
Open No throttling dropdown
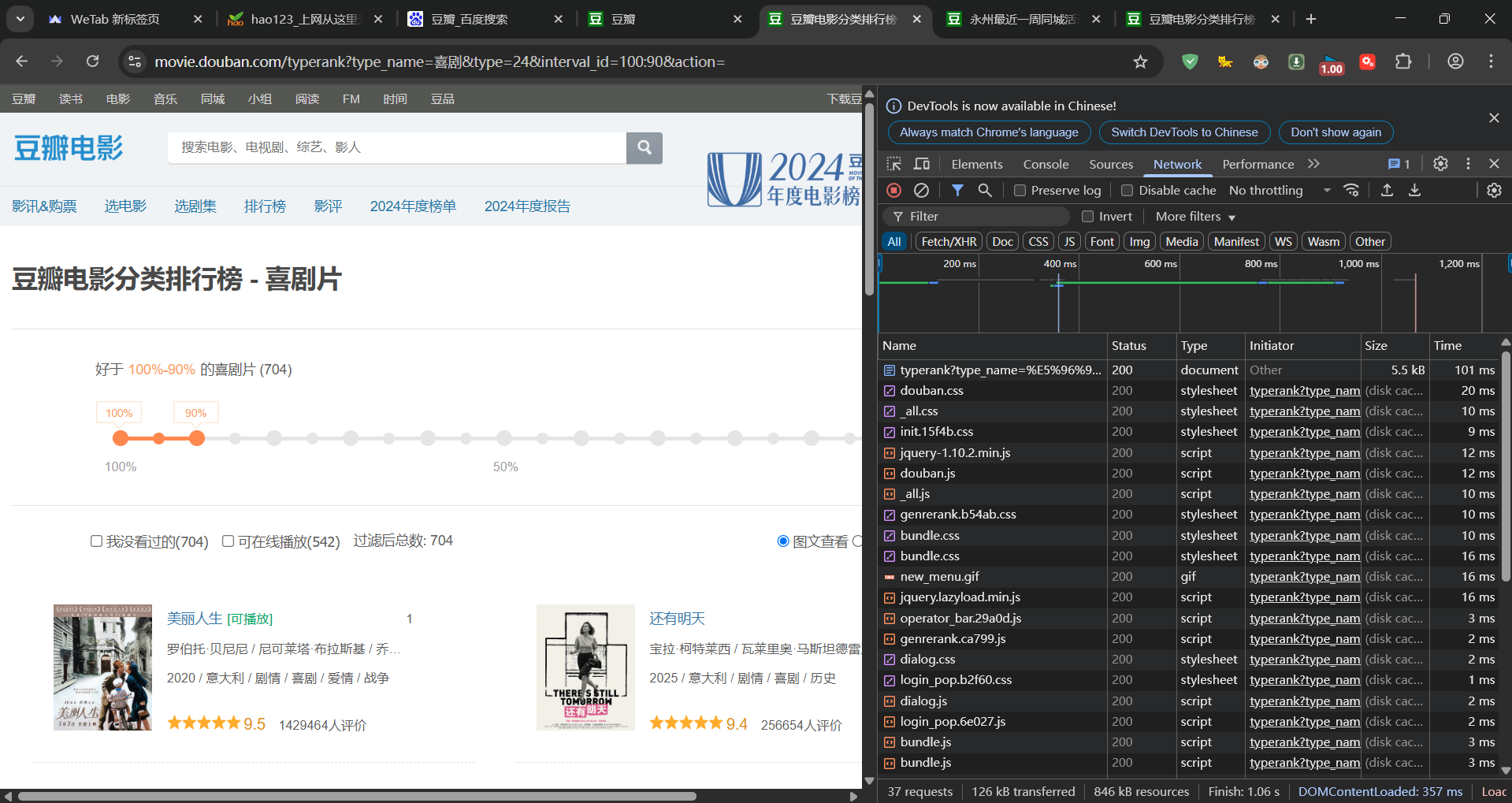point(1280,190)
